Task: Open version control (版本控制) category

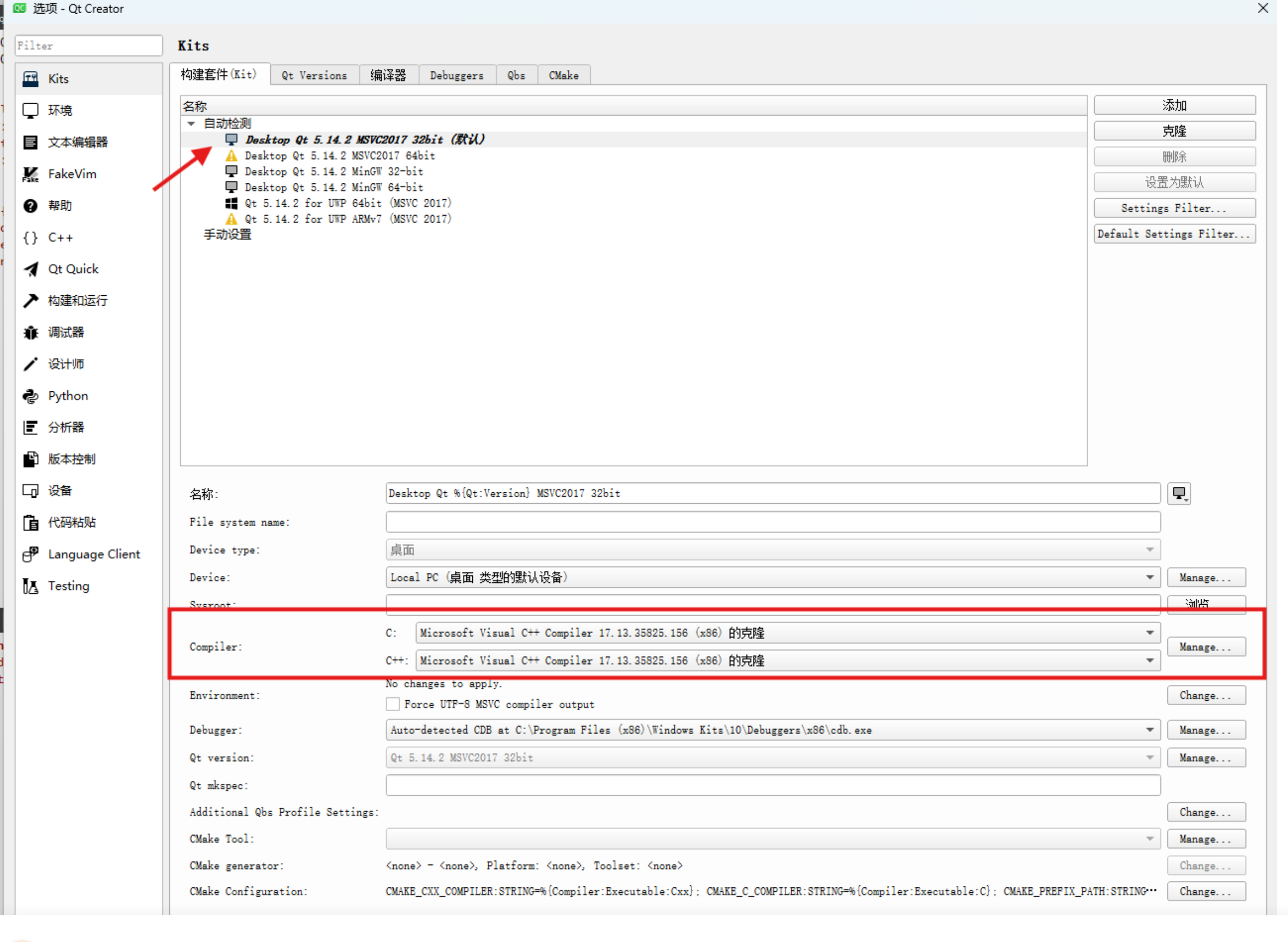Action: [71, 459]
